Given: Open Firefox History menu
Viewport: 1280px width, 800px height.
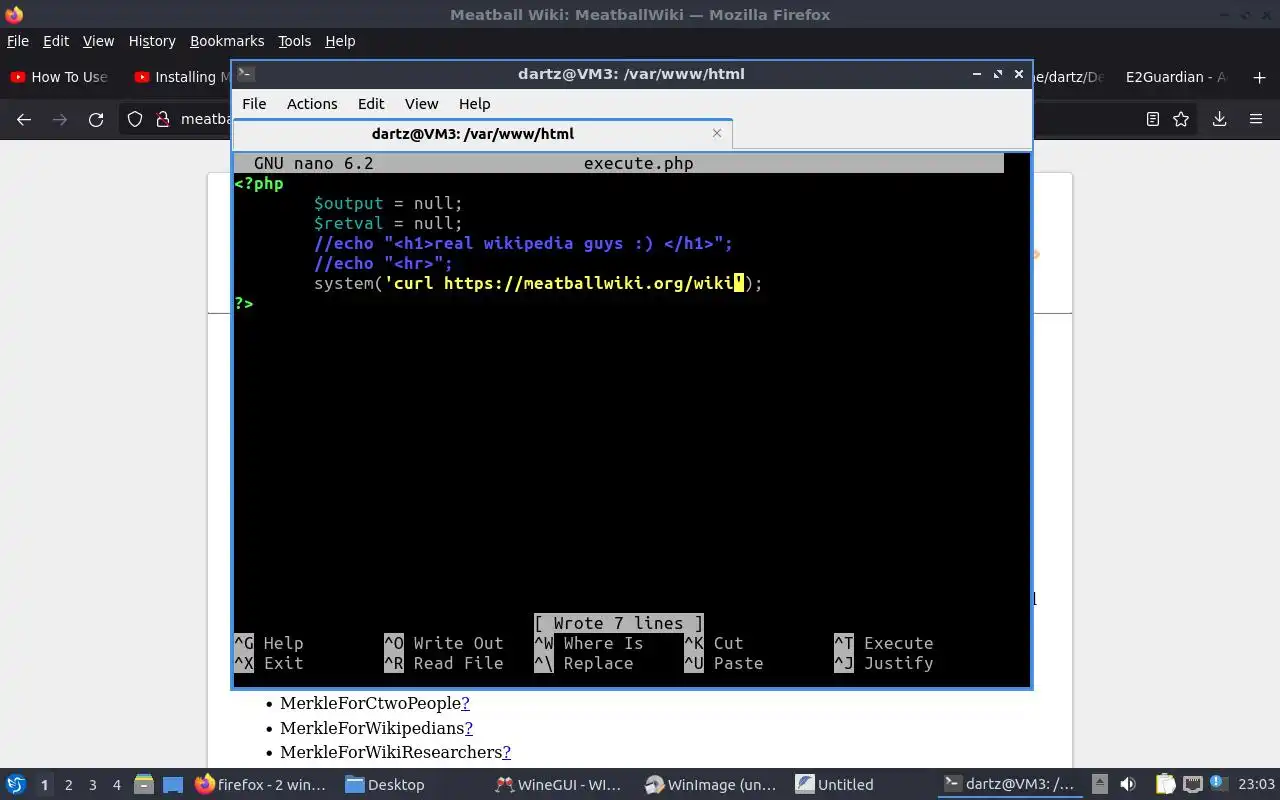Looking at the screenshot, I should click(x=152, y=41).
